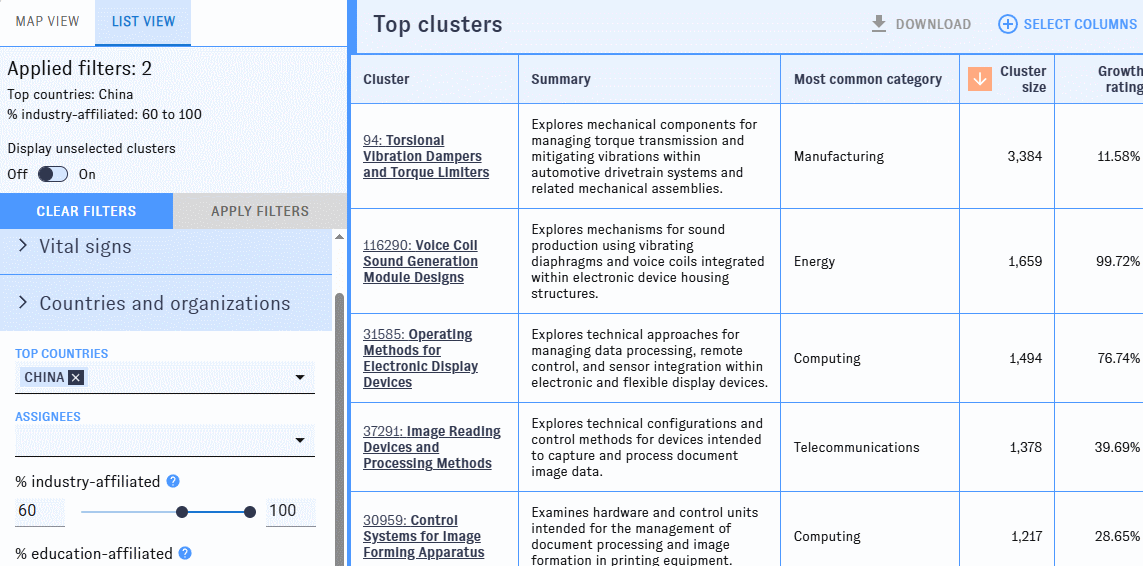Click the growth rating 76.74%
Image resolution: width=1143 pixels, height=566 pixels.
point(1117,358)
